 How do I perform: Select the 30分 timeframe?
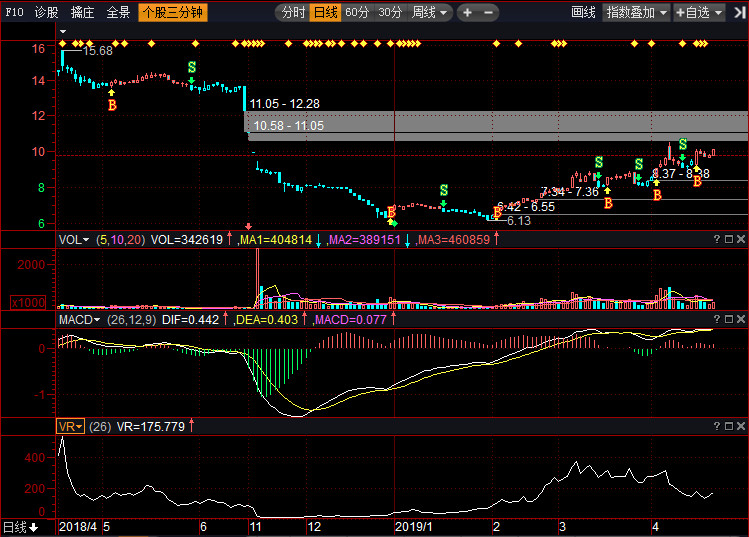pos(390,13)
